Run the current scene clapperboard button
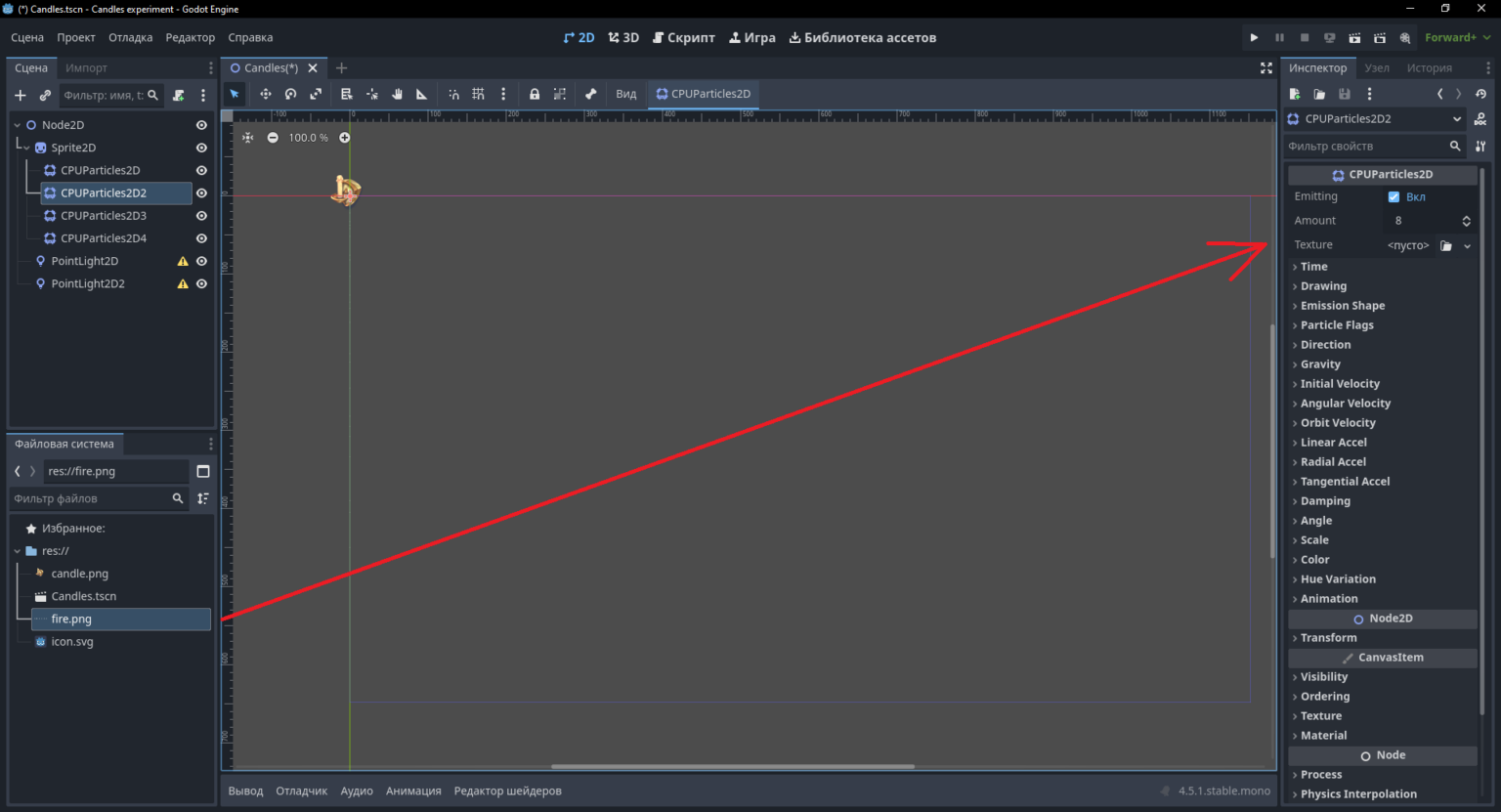The height and width of the screenshot is (812, 1501). 1354,37
